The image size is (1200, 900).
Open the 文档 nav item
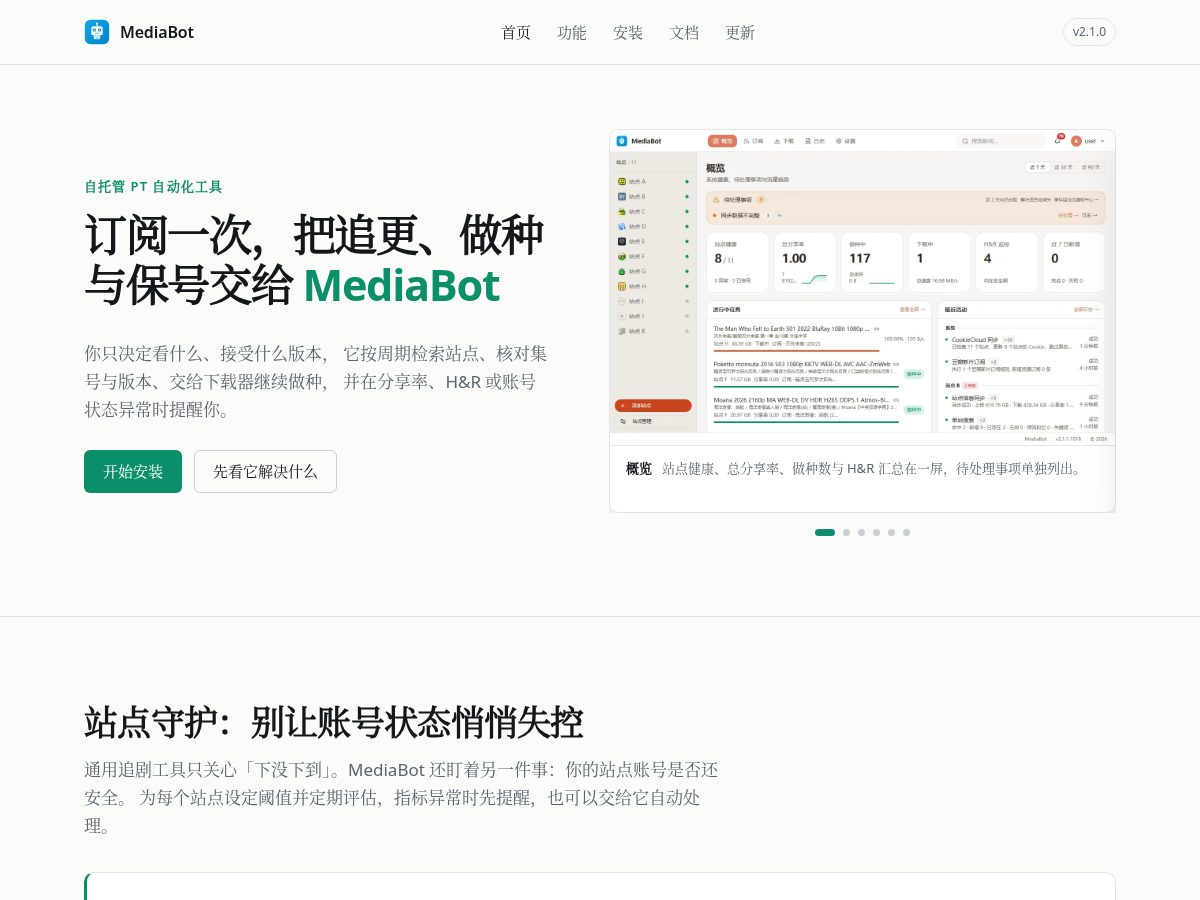684,32
